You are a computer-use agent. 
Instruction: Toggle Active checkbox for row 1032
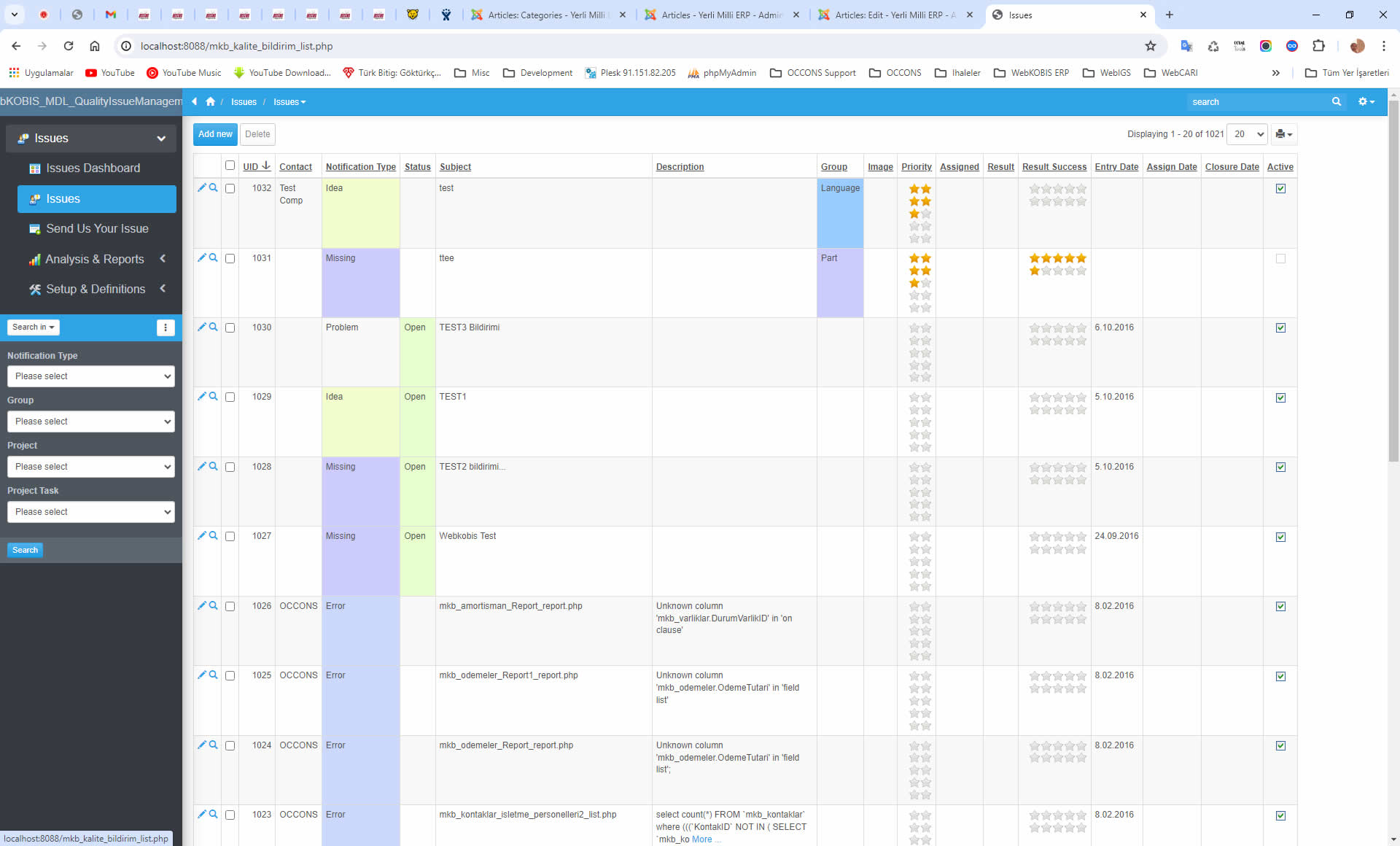point(1280,189)
